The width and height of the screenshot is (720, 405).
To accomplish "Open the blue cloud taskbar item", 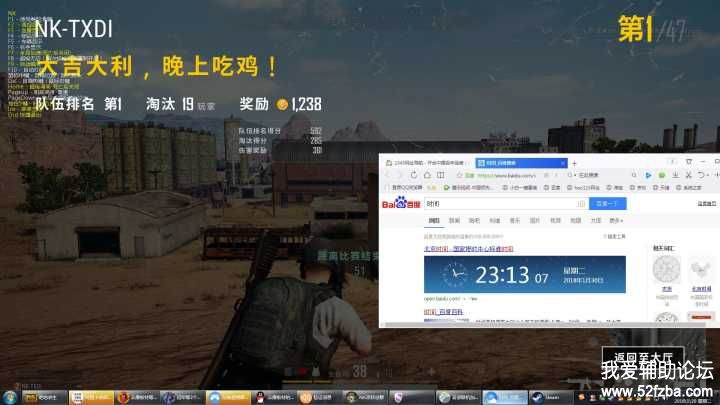I will (x=228, y=398).
